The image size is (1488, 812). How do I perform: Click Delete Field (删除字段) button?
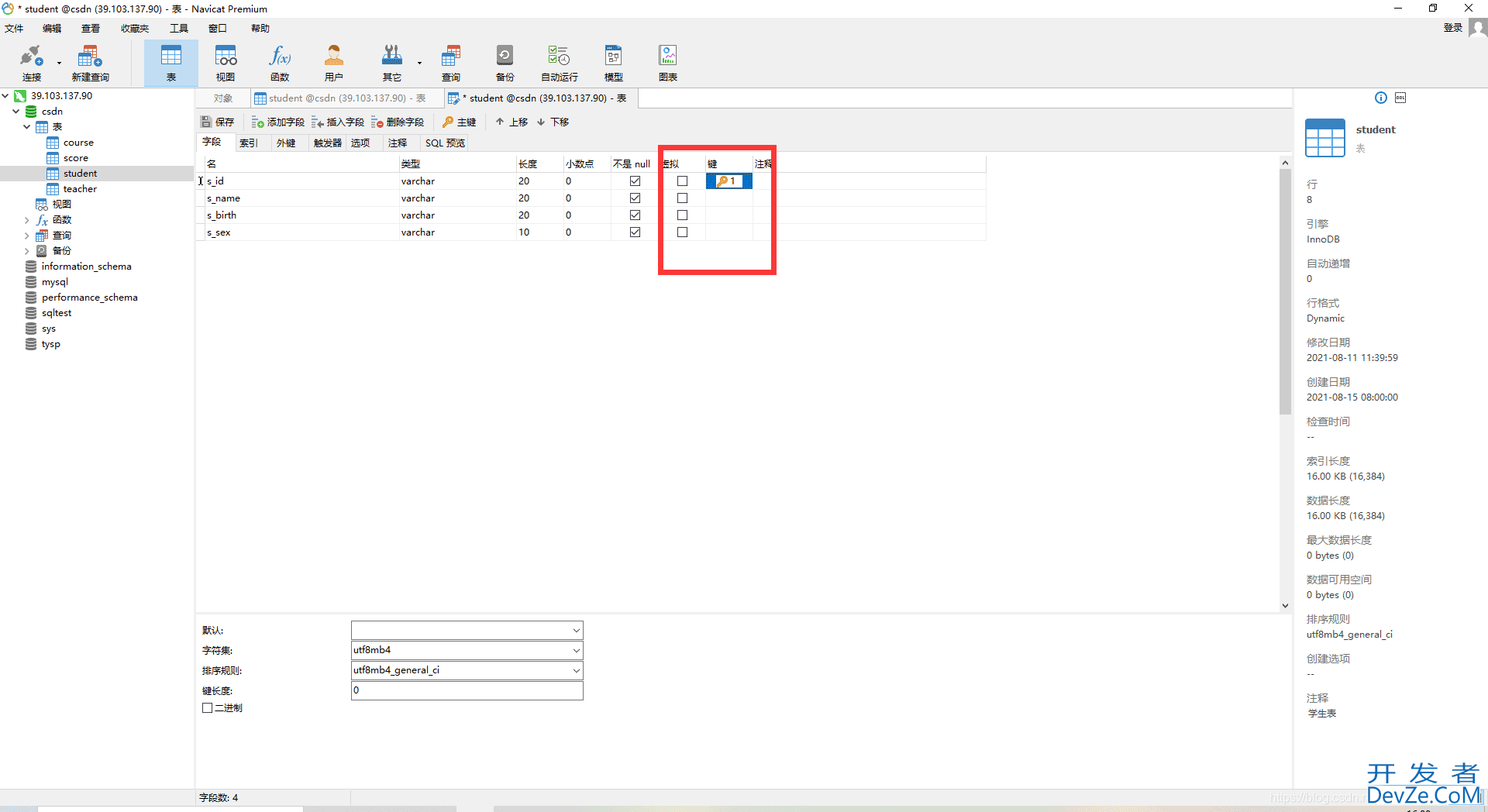tap(398, 122)
